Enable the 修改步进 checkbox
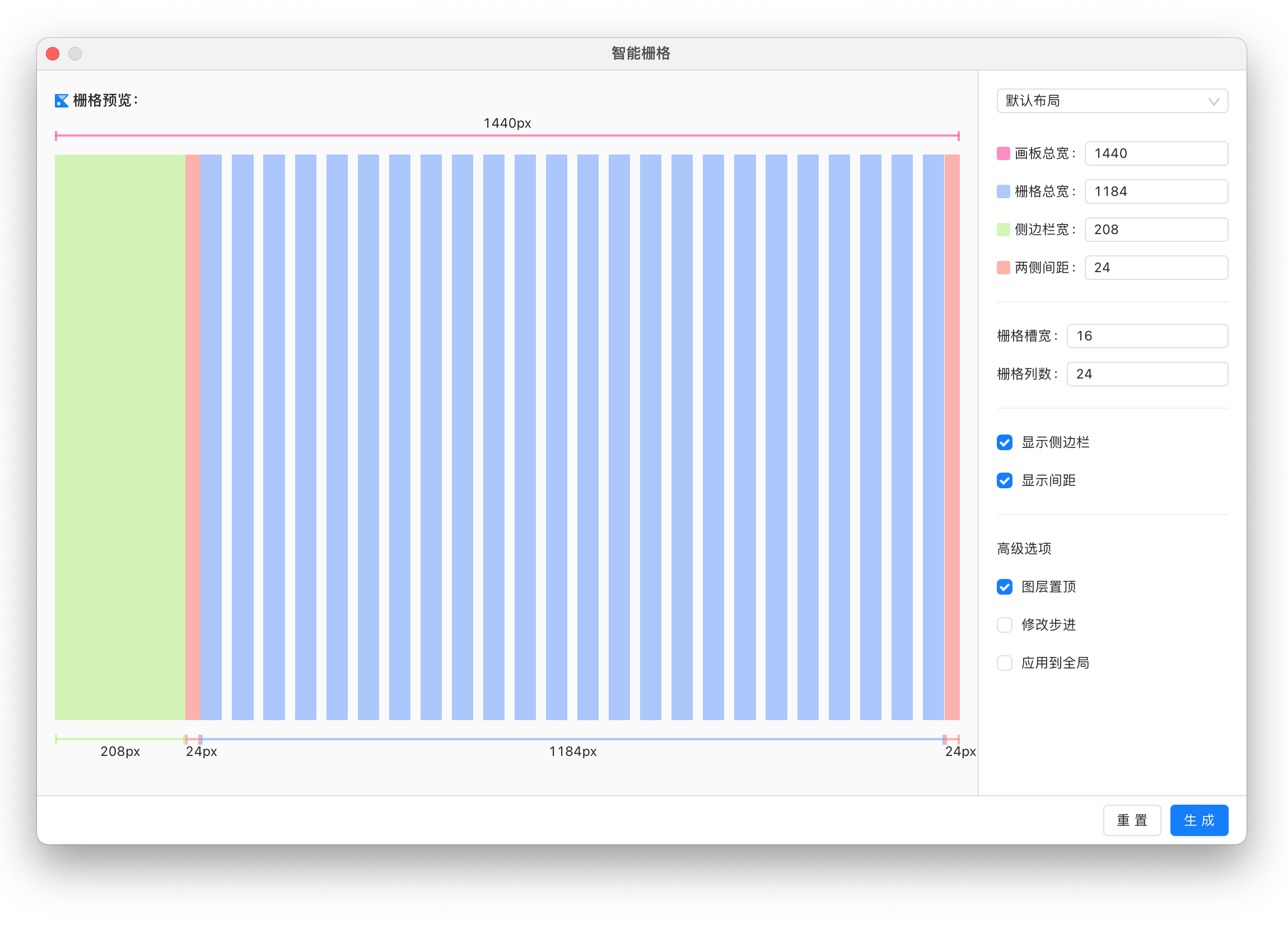 [1004, 624]
